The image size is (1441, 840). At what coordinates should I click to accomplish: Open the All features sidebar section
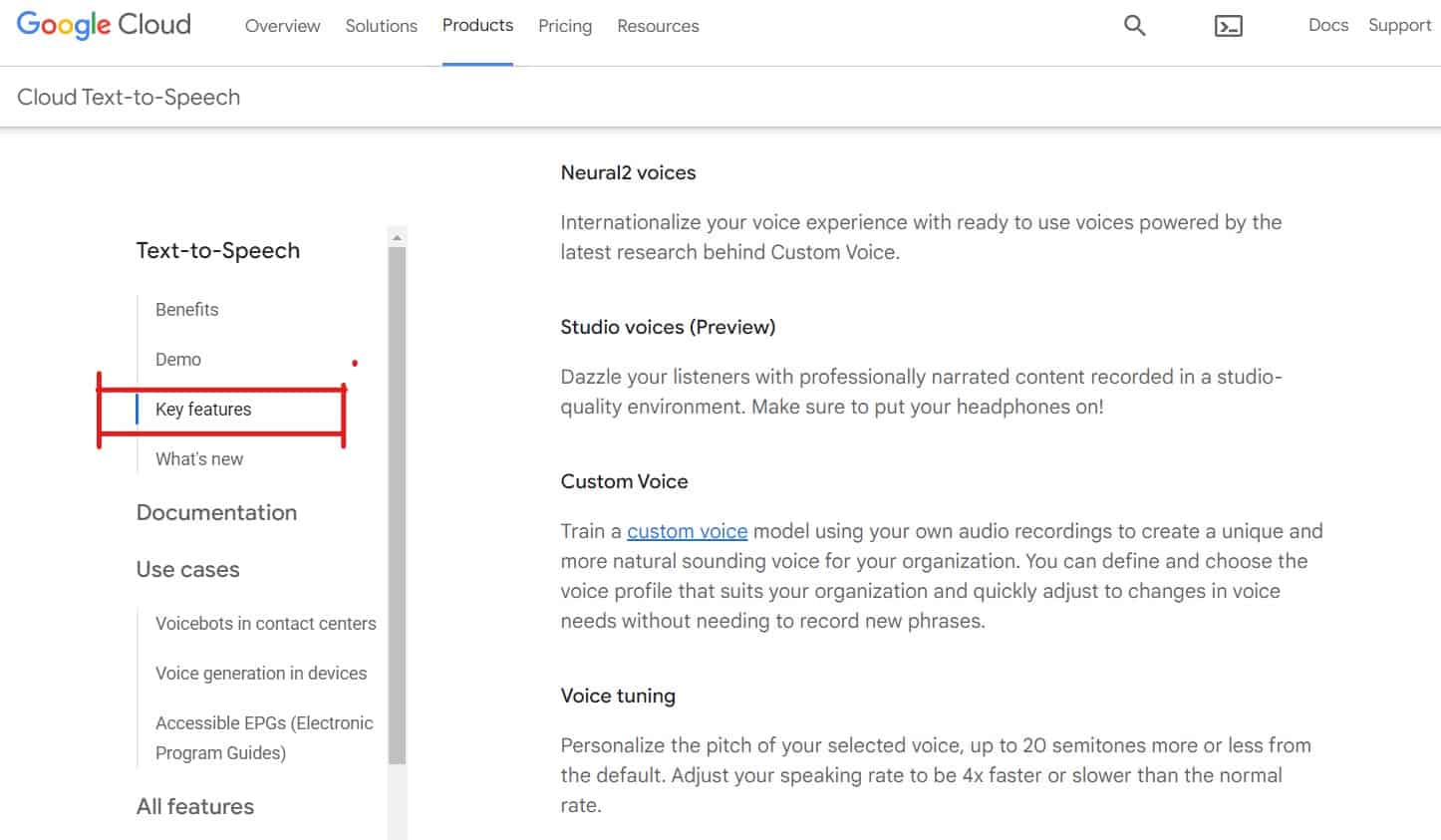pos(195,806)
